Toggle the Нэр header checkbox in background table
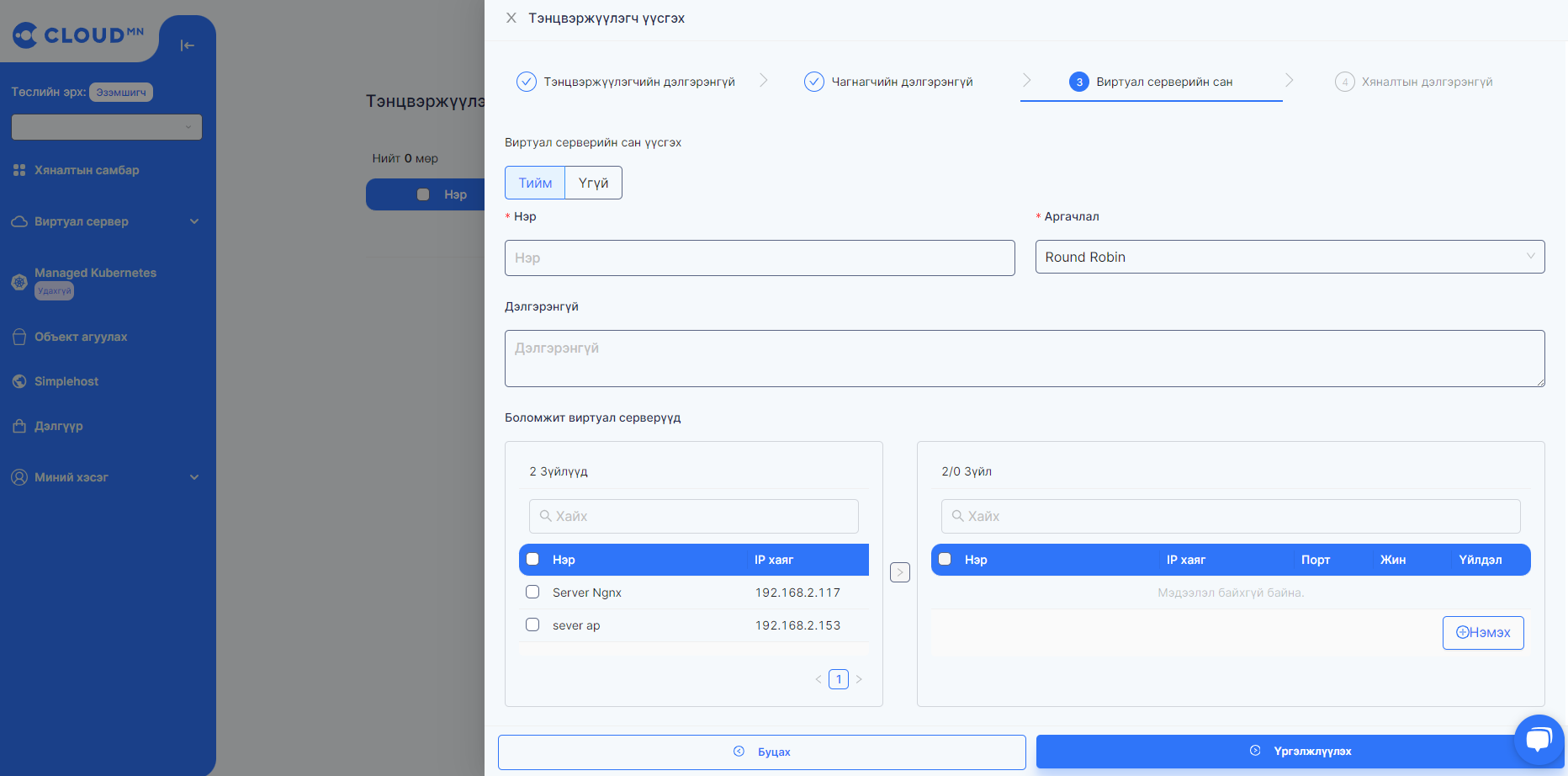The height and width of the screenshot is (776, 1568). pos(423,194)
